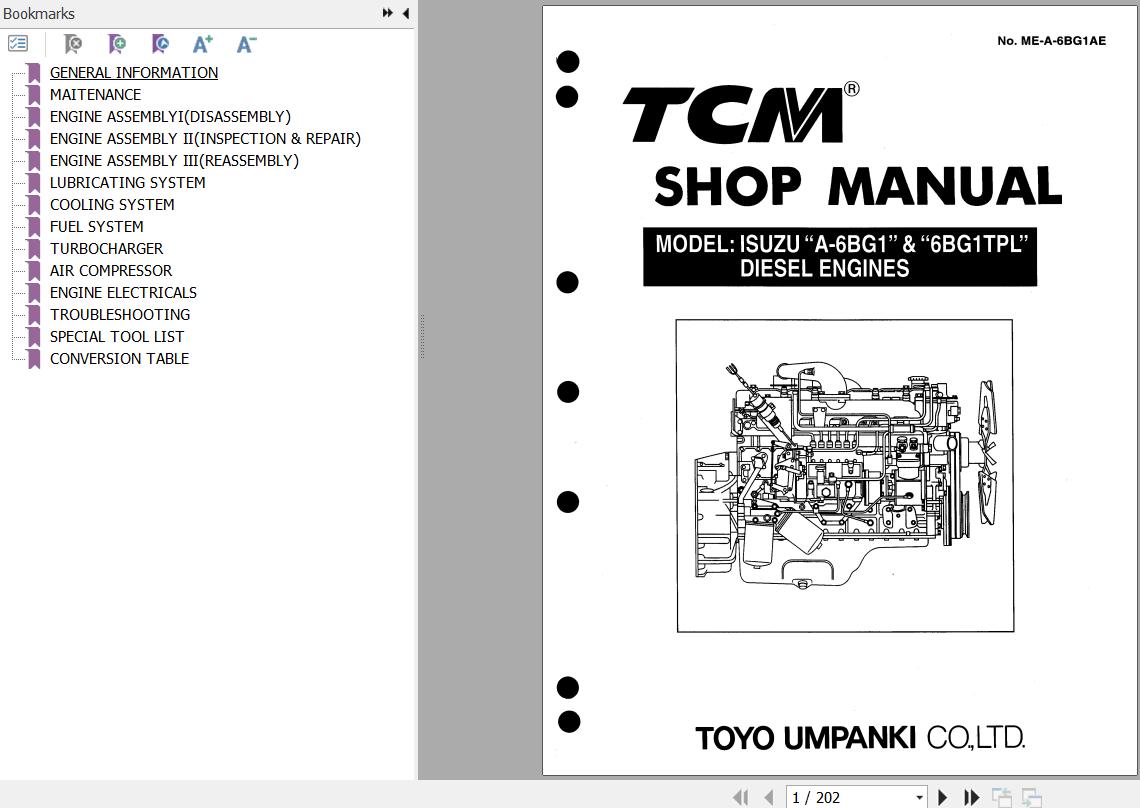Click the previous view icon
1140x808 pixels.
(x=1002, y=798)
